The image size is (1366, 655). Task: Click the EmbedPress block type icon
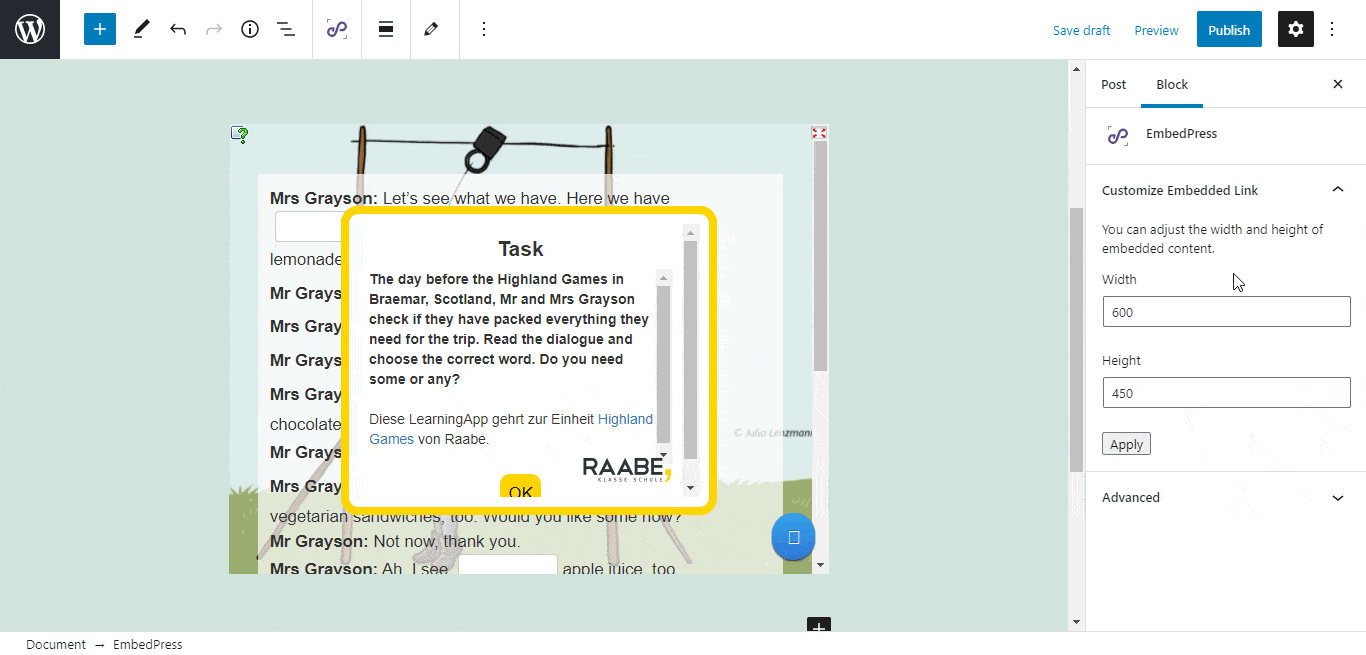tap(337, 29)
